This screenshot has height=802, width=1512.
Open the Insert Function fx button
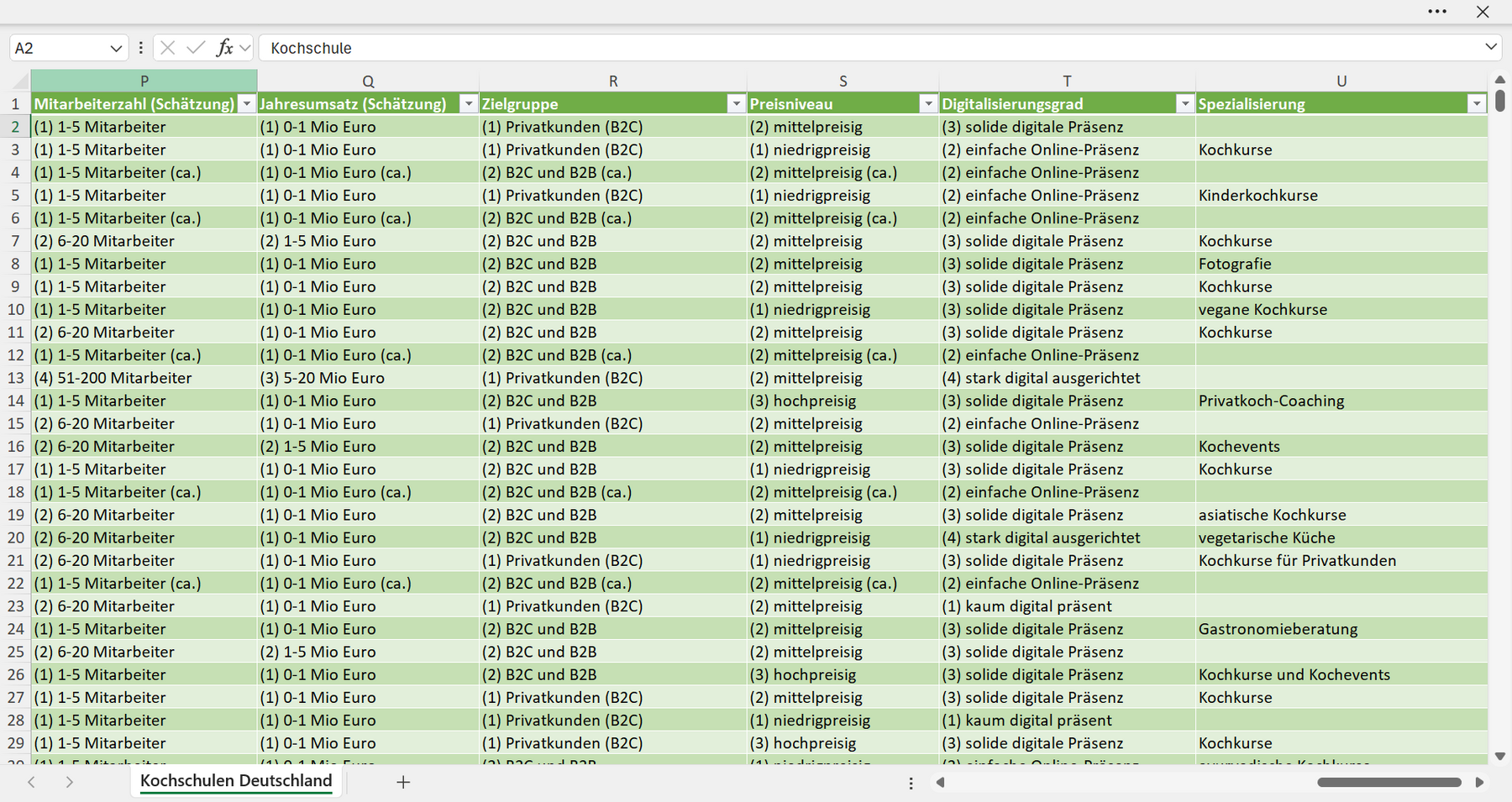click(224, 48)
